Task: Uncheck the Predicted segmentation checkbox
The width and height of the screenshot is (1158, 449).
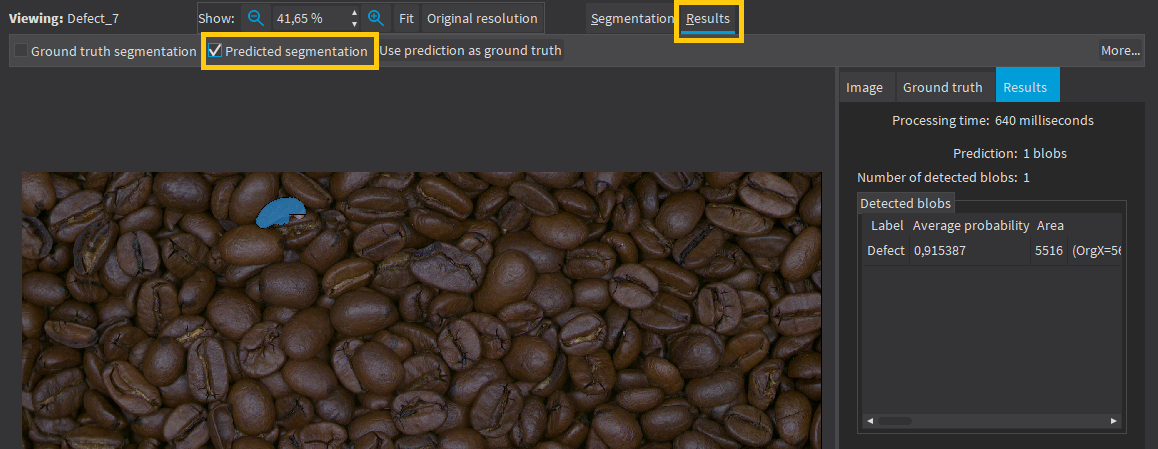Action: tap(215, 51)
